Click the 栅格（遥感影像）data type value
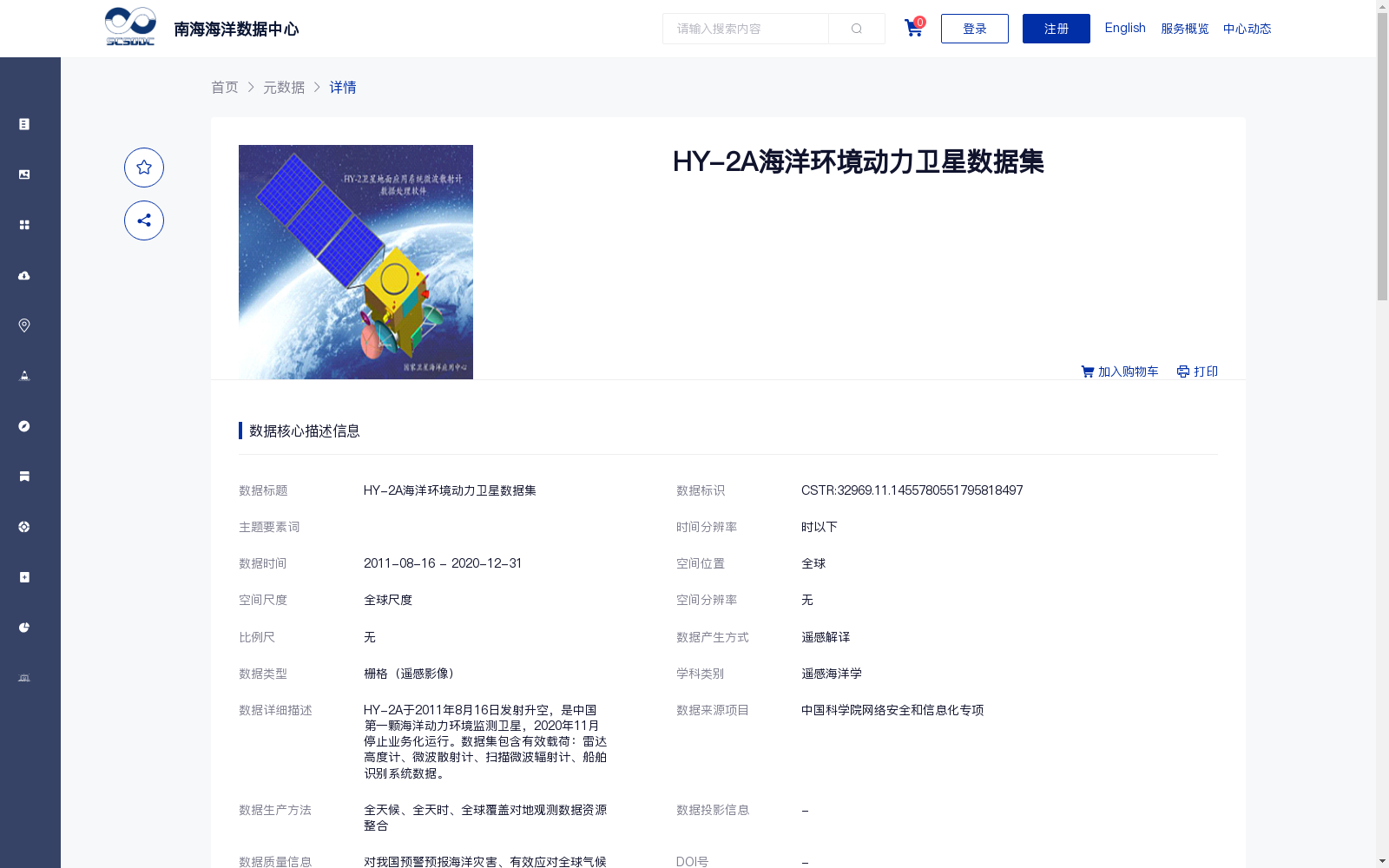Screen dimensions: 1389x868 pyautogui.click(x=411, y=674)
